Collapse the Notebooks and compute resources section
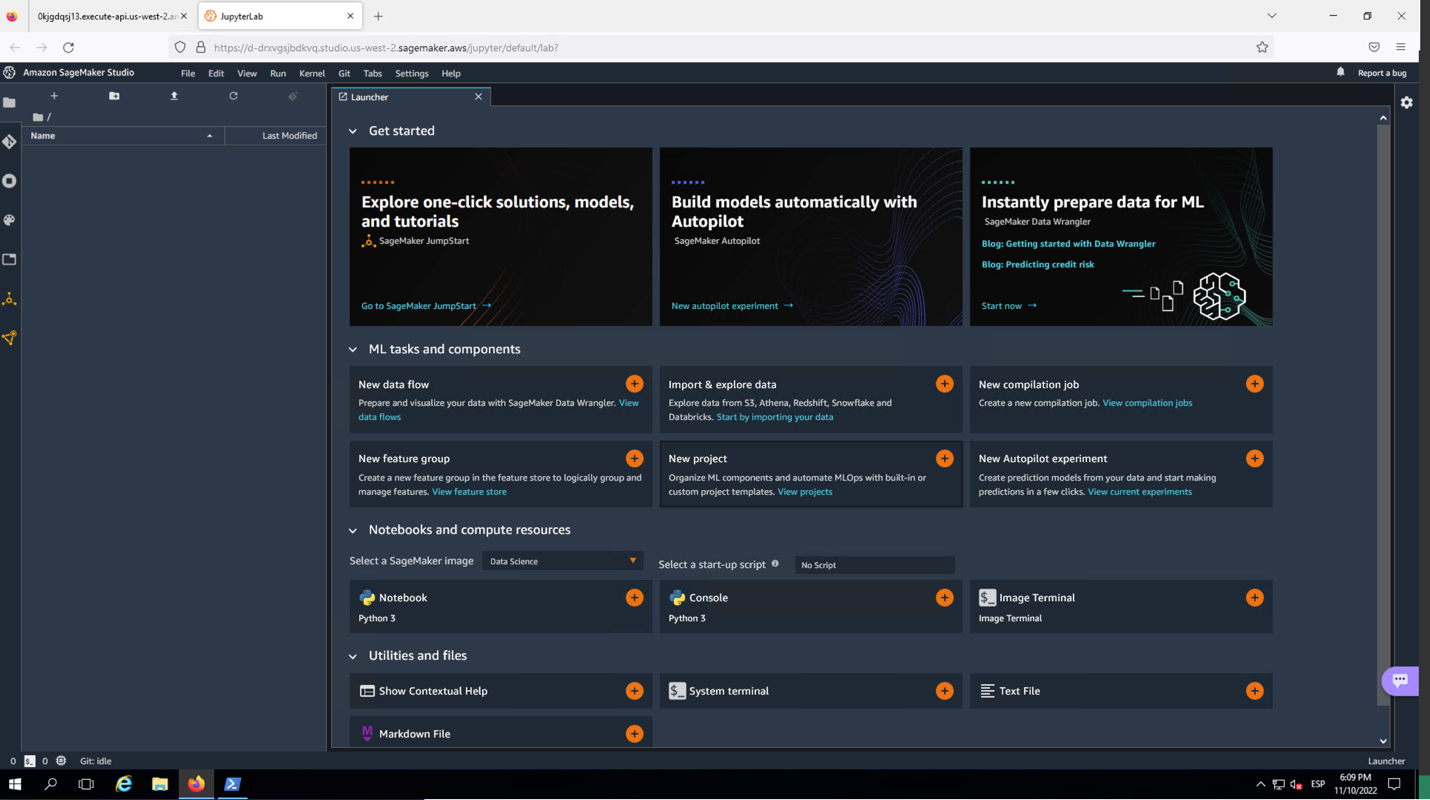This screenshot has height=800, width=1430. [353, 531]
